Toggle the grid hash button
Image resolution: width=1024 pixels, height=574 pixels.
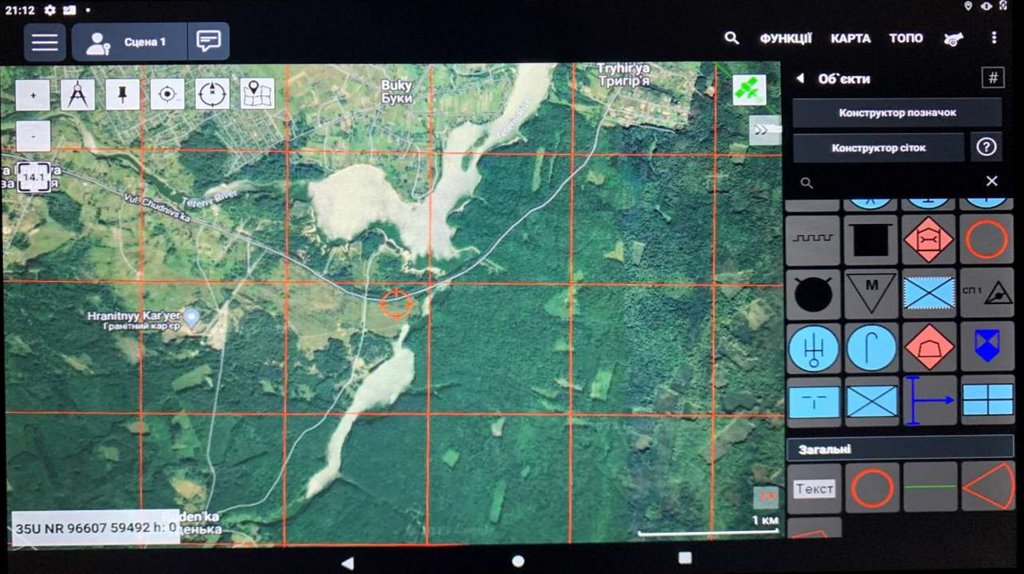click(x=993, y=78)
